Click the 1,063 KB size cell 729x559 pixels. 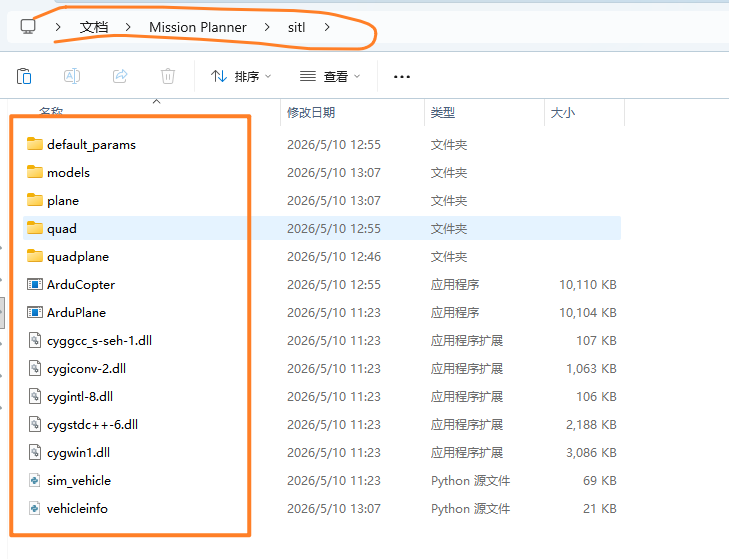click(x=591, y=369)
